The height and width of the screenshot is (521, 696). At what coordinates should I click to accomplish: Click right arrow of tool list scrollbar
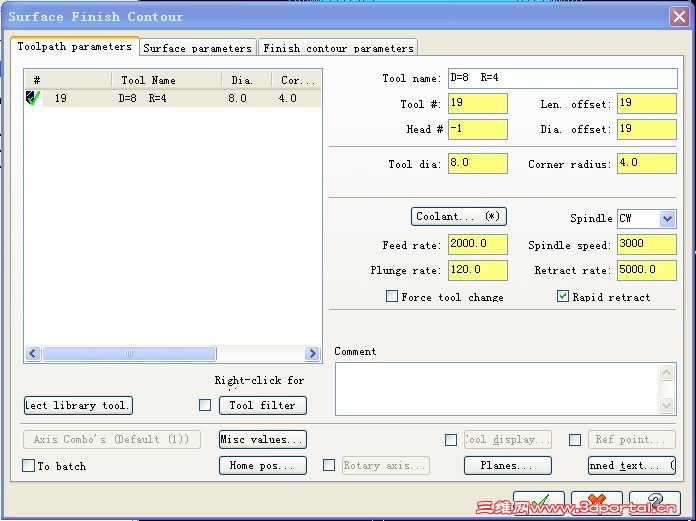[x=312, y=354]
